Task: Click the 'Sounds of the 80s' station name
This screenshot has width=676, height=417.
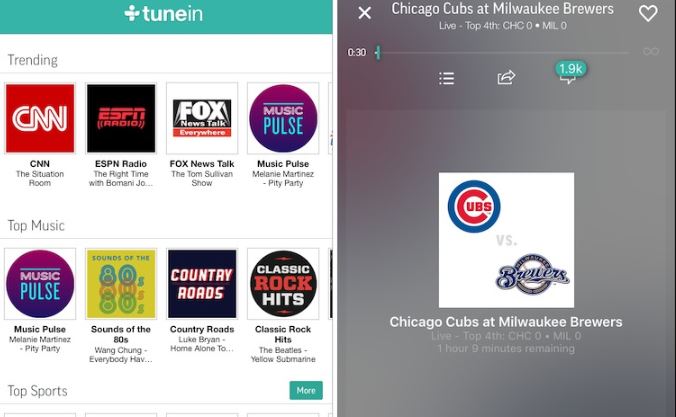Action: coord(121,334)
